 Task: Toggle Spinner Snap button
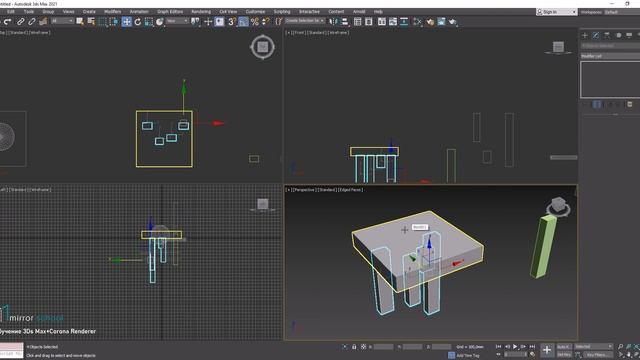pos(265,22)
